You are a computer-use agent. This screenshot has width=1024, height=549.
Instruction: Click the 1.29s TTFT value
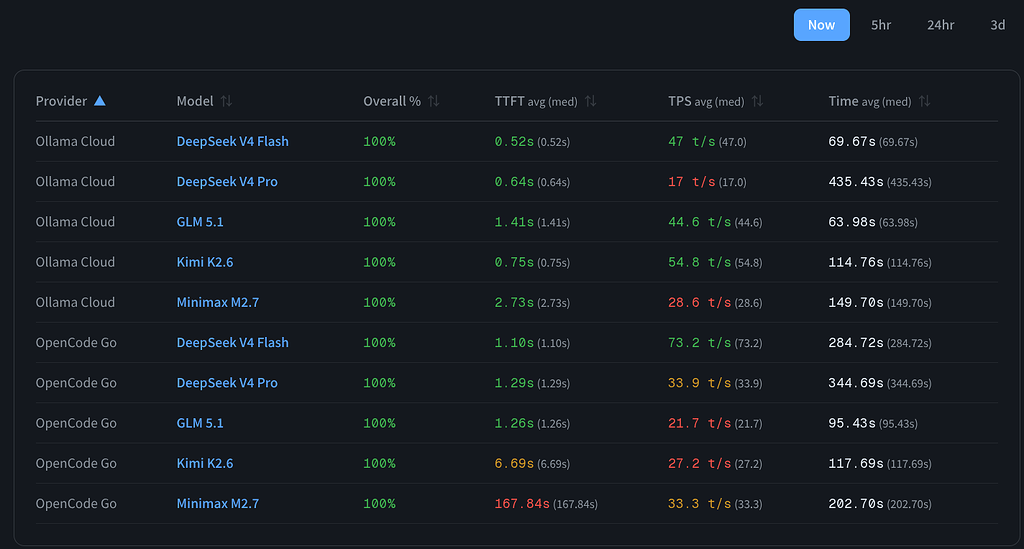click(x=514, y=383)
